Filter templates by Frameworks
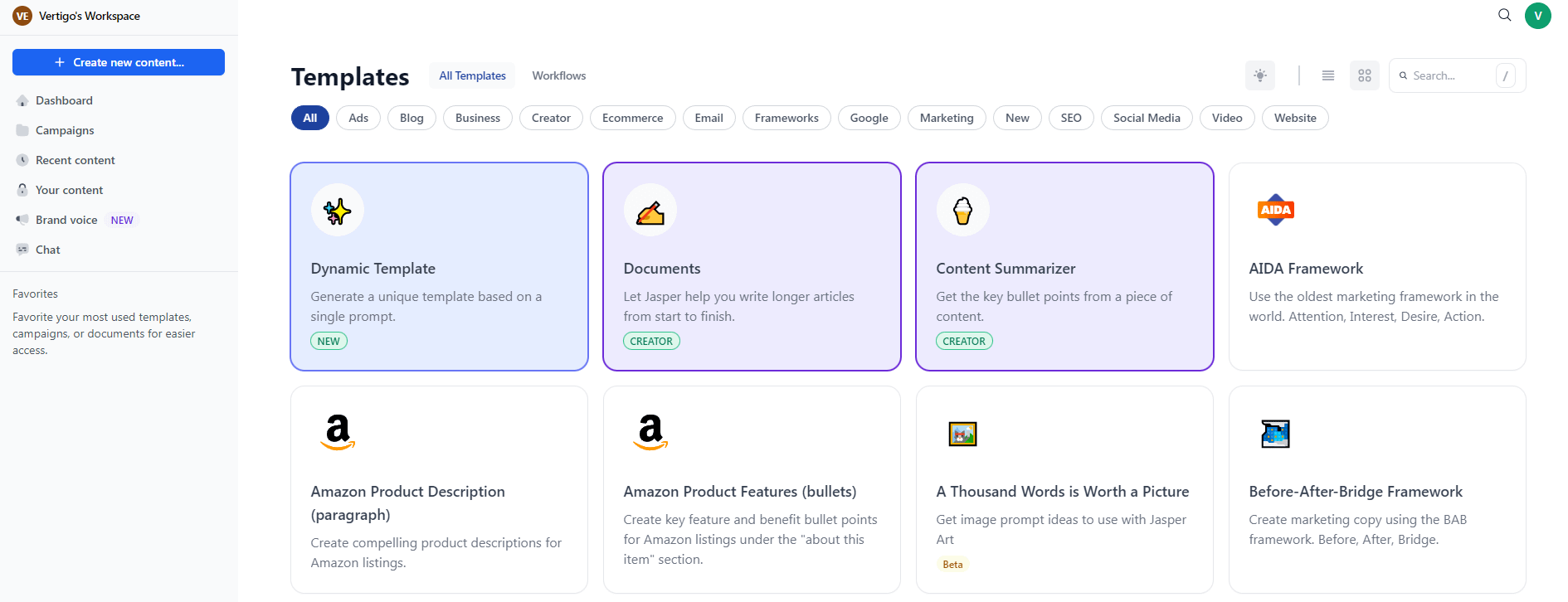This screenshot has height=602, width=1568. [x=786, y=118]
